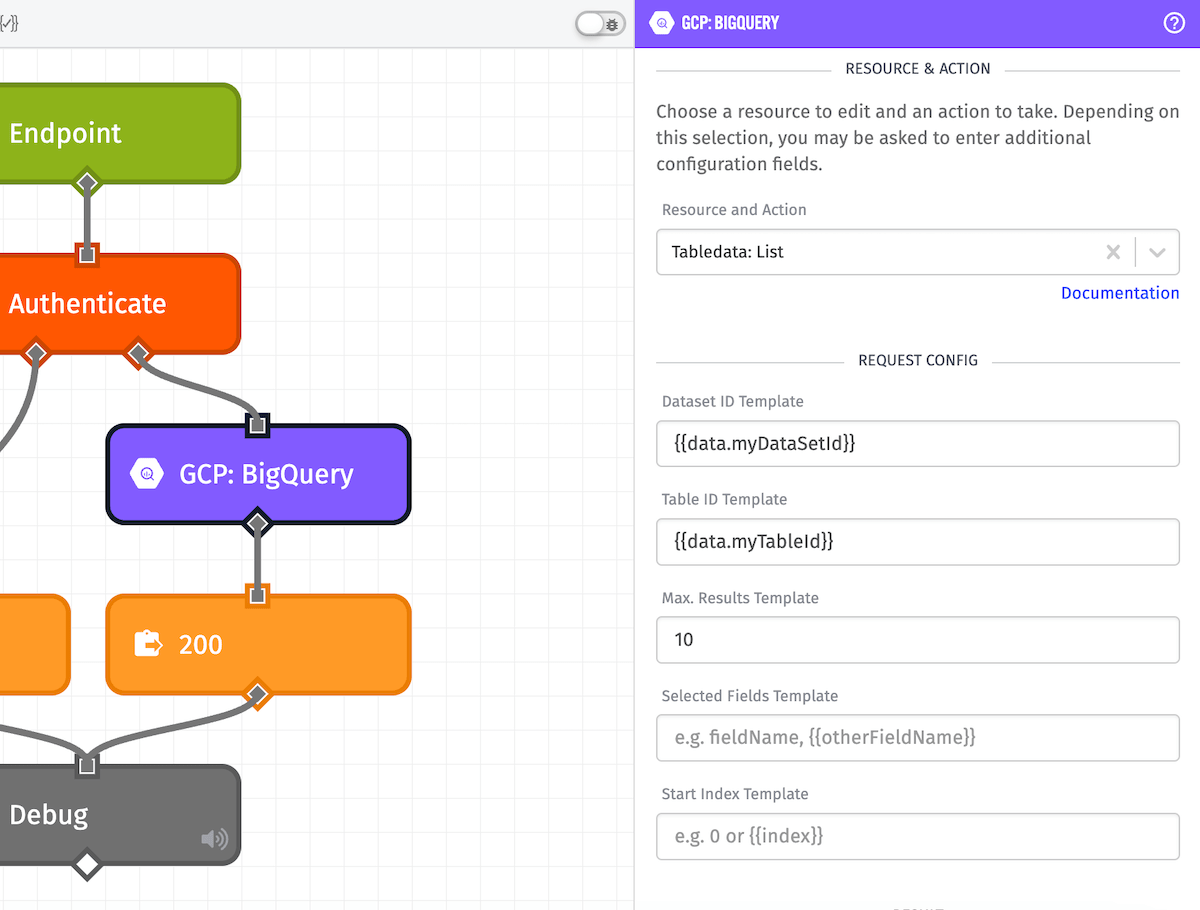Click the BigQuery icon on the GCP node
The image size is (1200, 910).
[x=148, y=474]
